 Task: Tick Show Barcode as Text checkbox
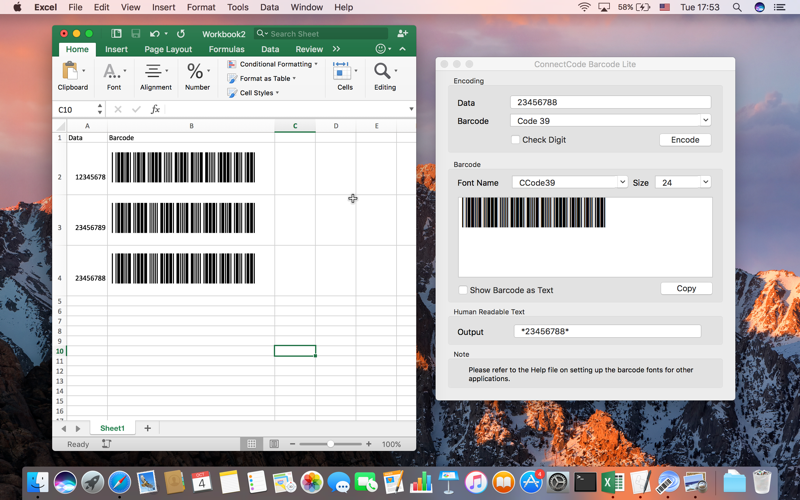(463, 290)
